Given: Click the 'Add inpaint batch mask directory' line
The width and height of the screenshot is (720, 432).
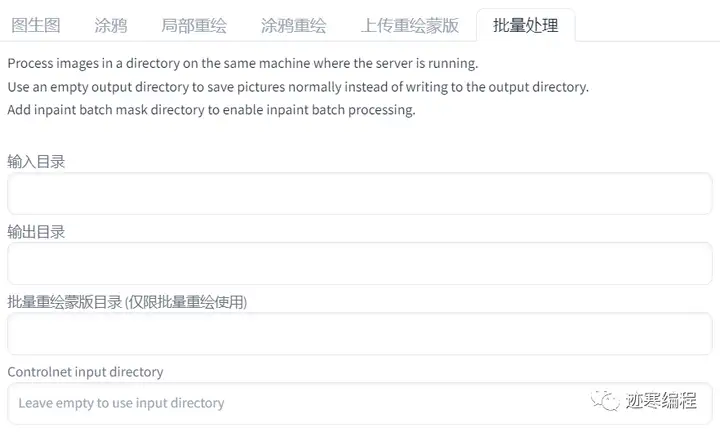Looking at the screenshot, I should coord(211,110).
